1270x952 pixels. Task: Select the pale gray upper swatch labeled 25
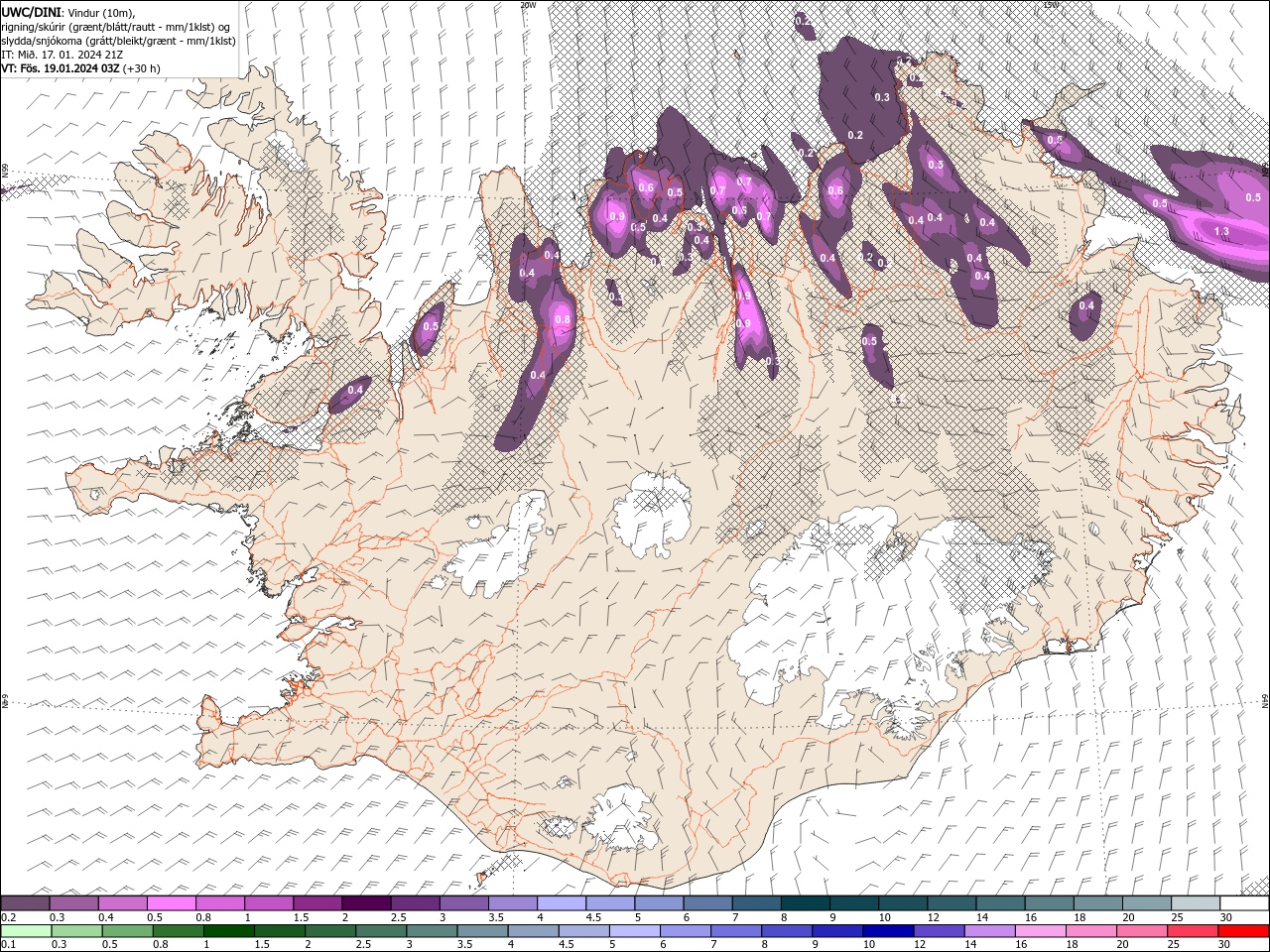pyautogui.click(x=1196, y=903)
